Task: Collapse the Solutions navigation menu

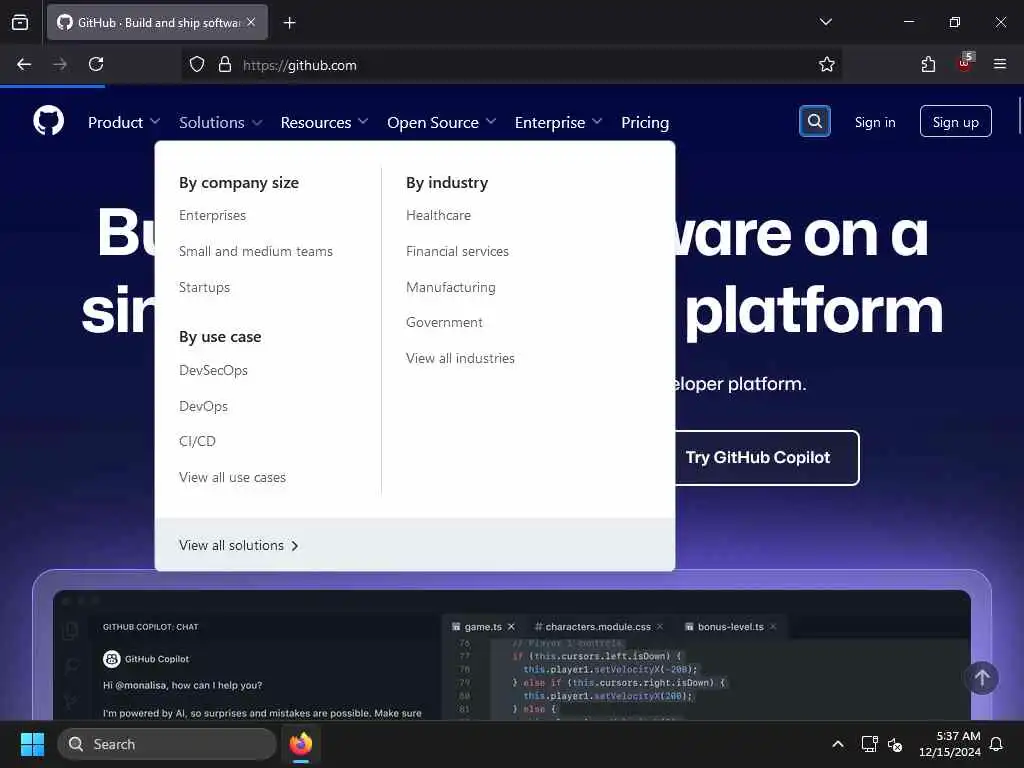Action: coord(221,122)
